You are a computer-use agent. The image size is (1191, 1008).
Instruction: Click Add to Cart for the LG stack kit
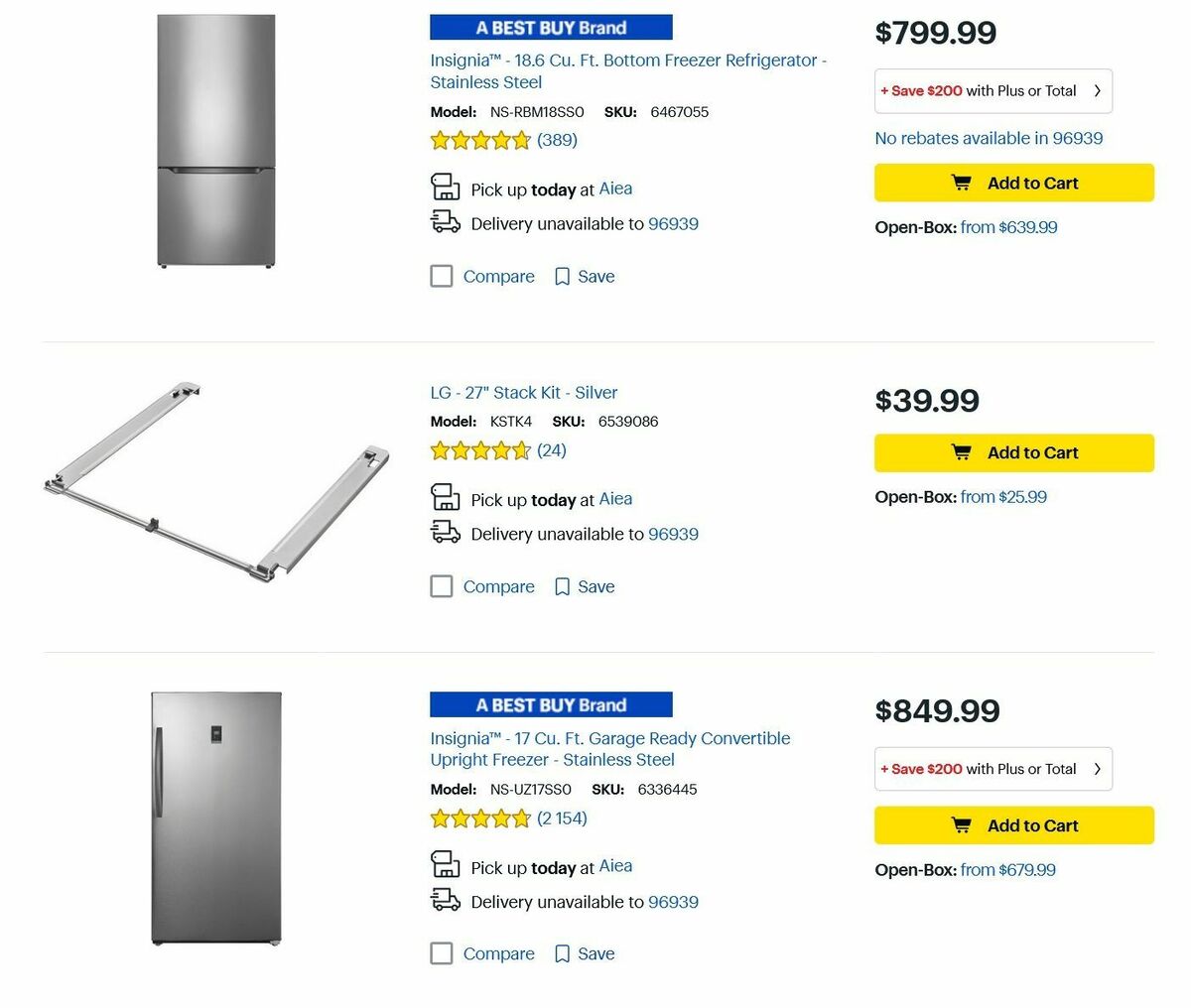(x=1013, y=452)
